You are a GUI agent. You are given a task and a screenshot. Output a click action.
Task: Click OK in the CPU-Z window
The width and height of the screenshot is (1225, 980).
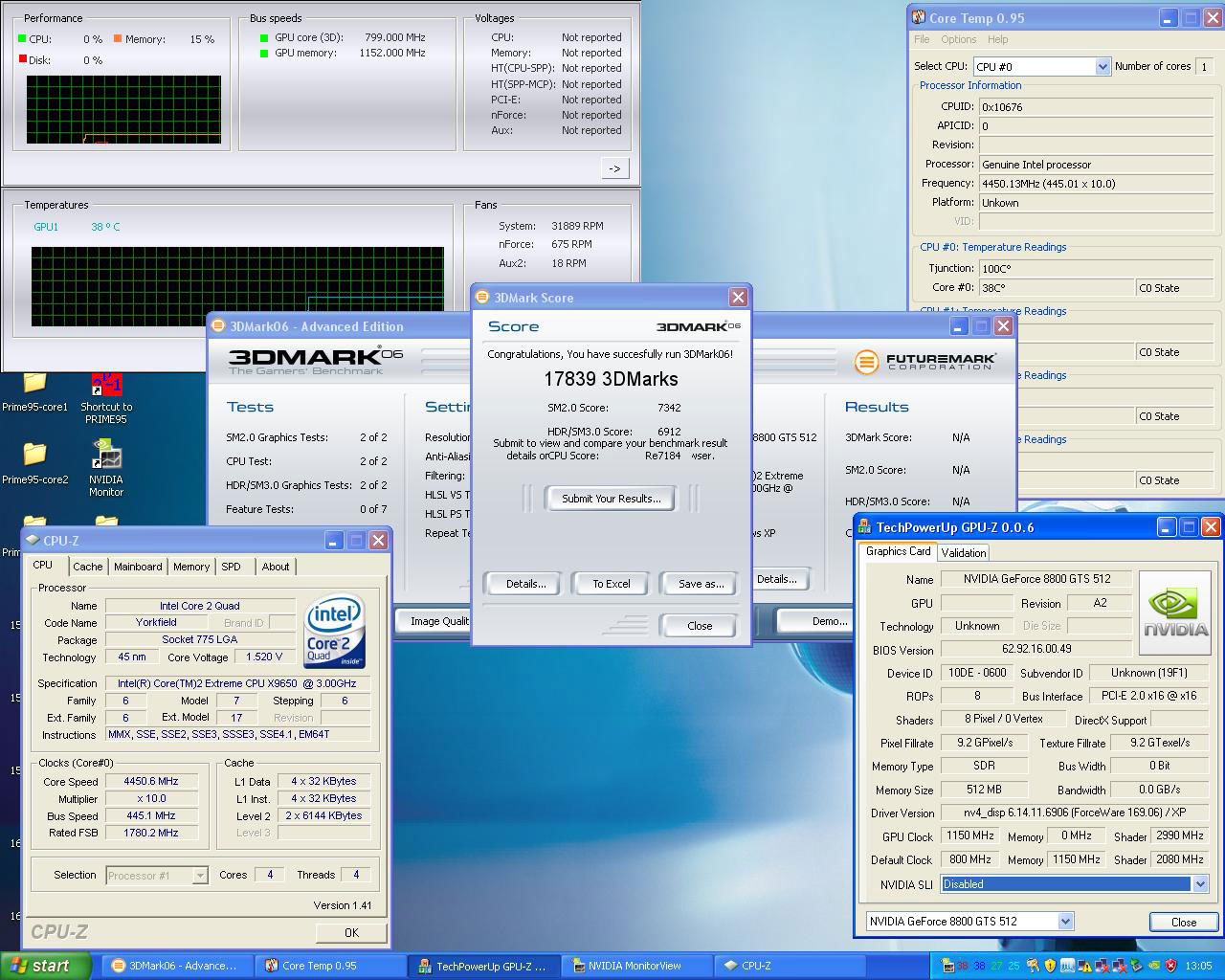(x=351, y=932)
